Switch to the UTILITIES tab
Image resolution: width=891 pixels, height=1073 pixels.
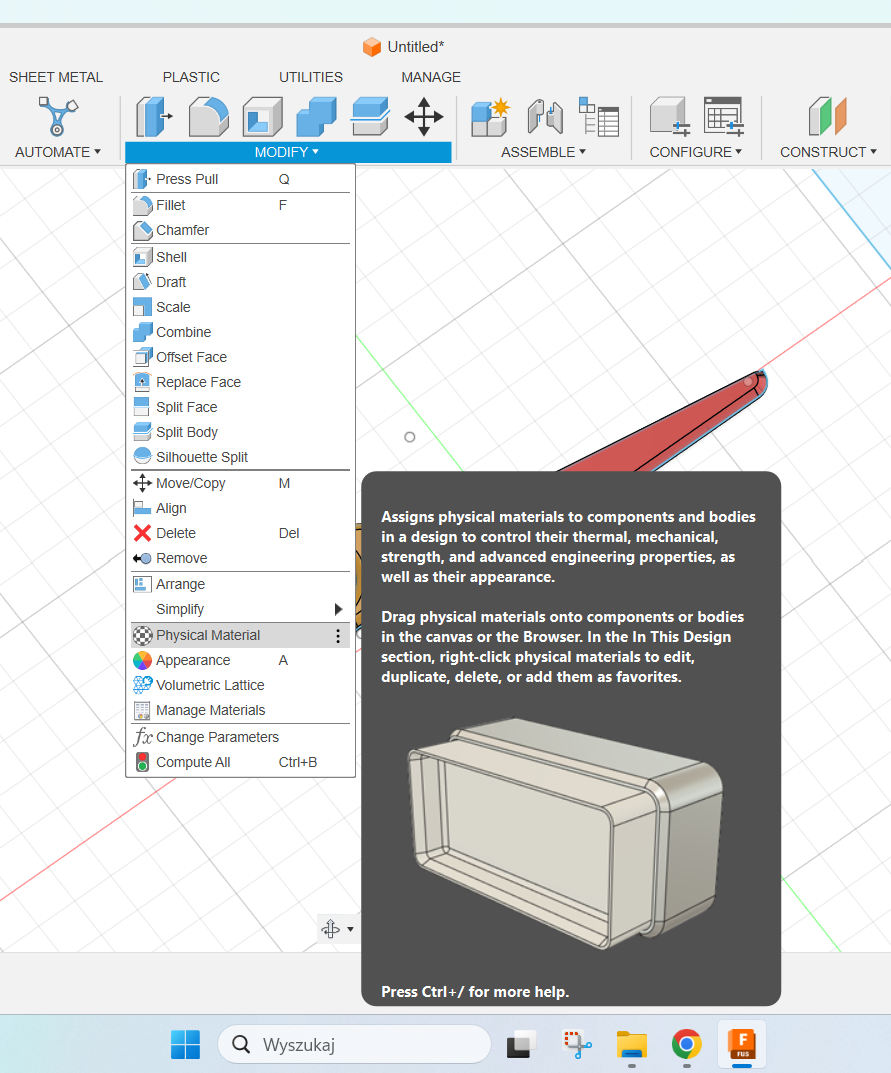pyautogui.click(x=311, y=77)
